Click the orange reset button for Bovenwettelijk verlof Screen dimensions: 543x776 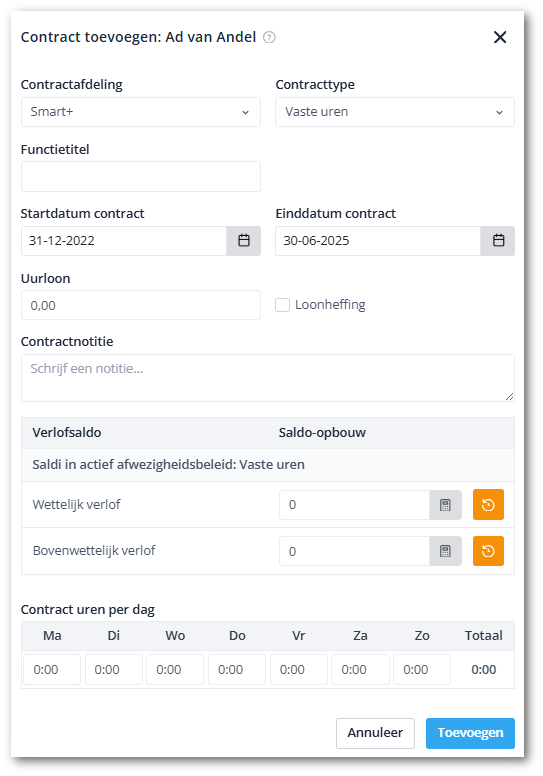point(488,551)
